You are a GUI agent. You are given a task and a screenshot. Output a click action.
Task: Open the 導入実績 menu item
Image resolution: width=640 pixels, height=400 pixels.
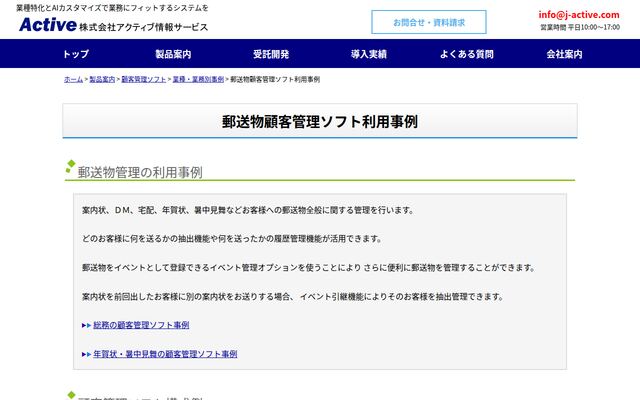(369, 54)
